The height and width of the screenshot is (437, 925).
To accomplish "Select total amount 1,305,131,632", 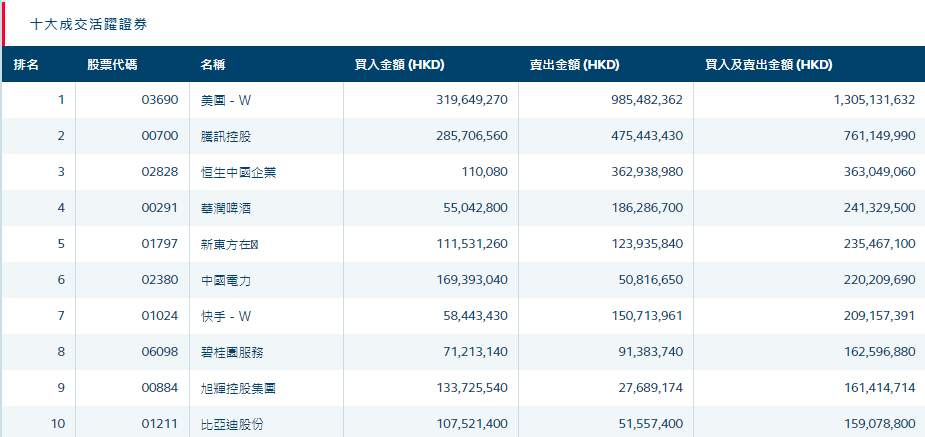I will [875, 100].
